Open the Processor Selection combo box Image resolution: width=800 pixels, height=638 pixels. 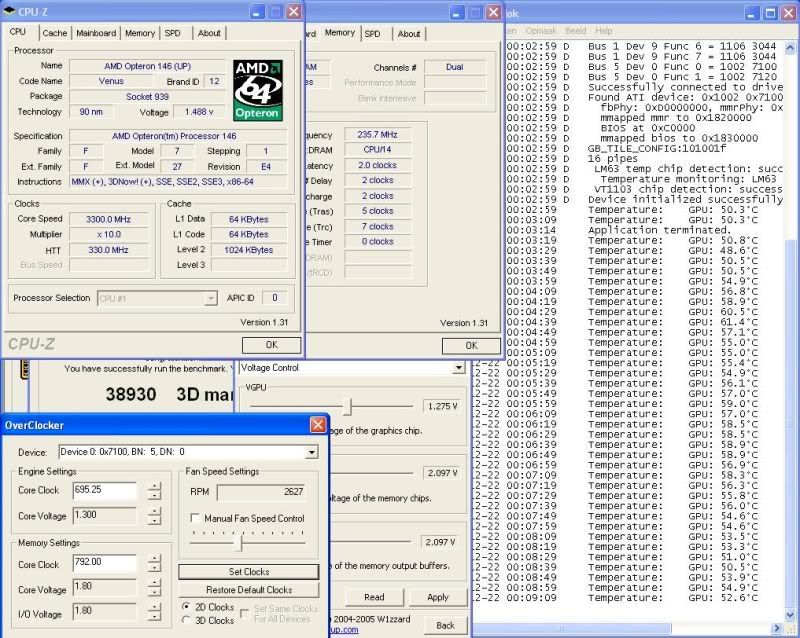[210, 298]
